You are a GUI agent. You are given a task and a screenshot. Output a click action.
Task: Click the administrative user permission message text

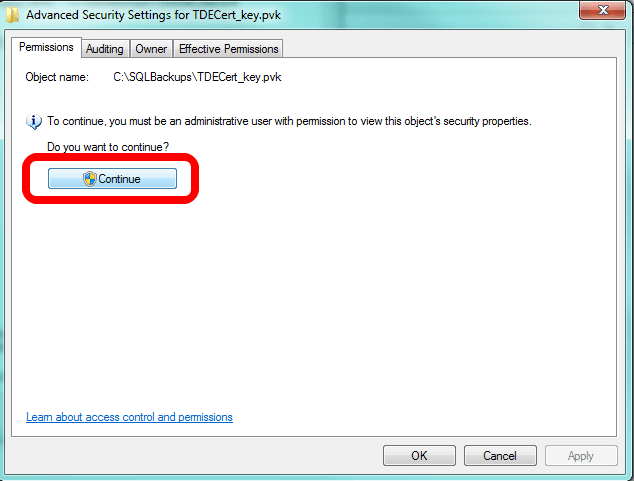[x=289, y=121]
